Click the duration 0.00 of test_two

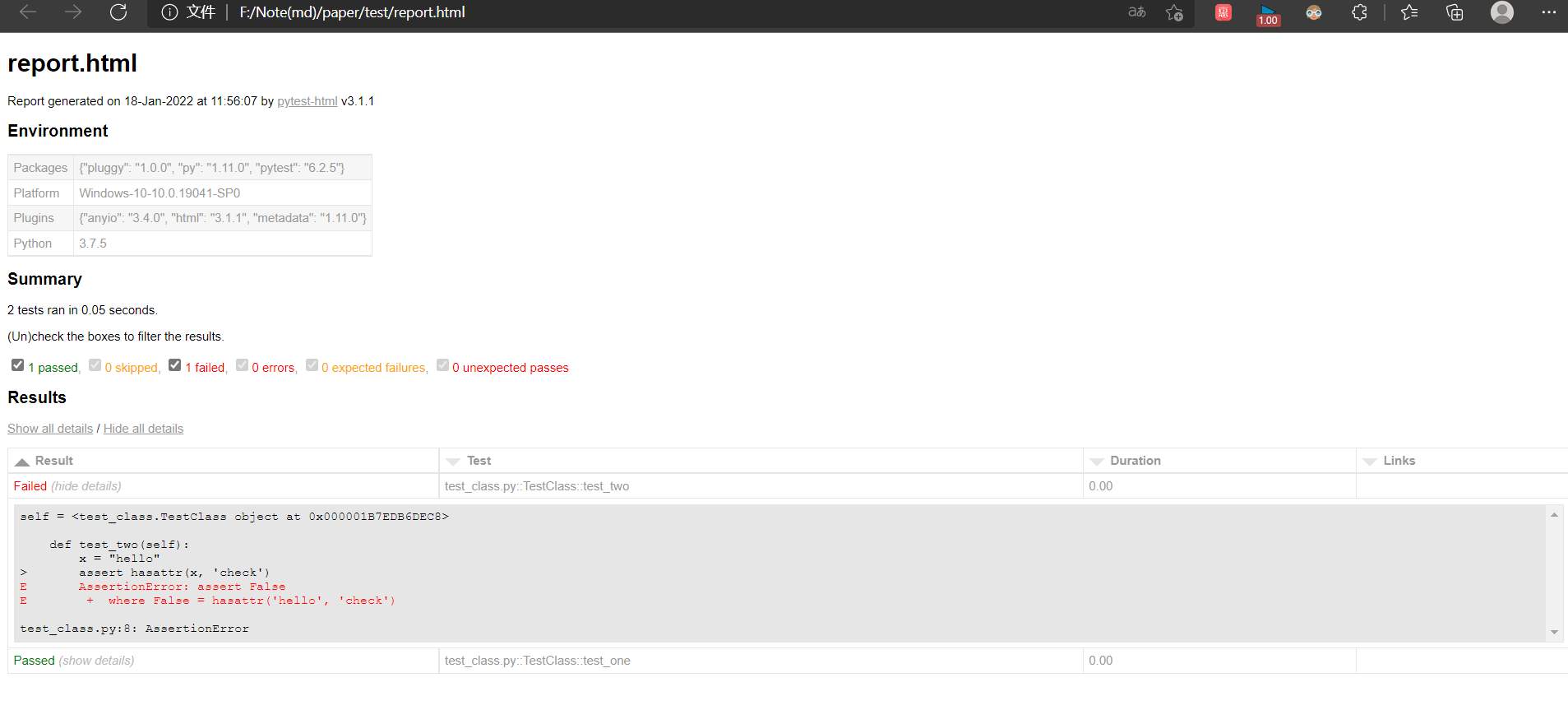(1100, 486)
